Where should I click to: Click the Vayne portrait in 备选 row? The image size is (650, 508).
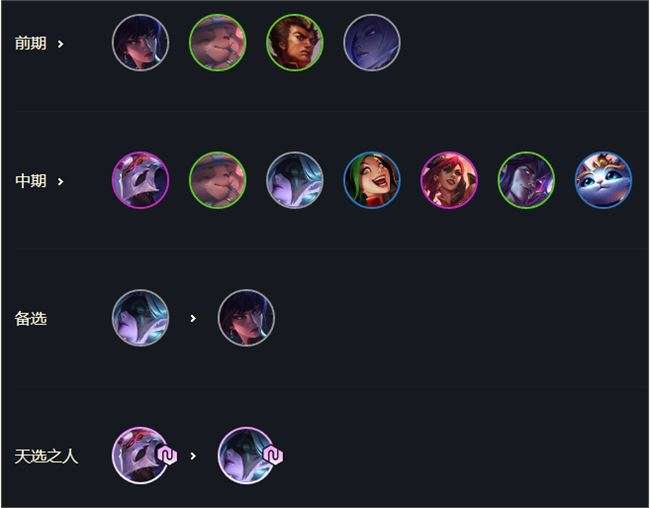(246, 318)
